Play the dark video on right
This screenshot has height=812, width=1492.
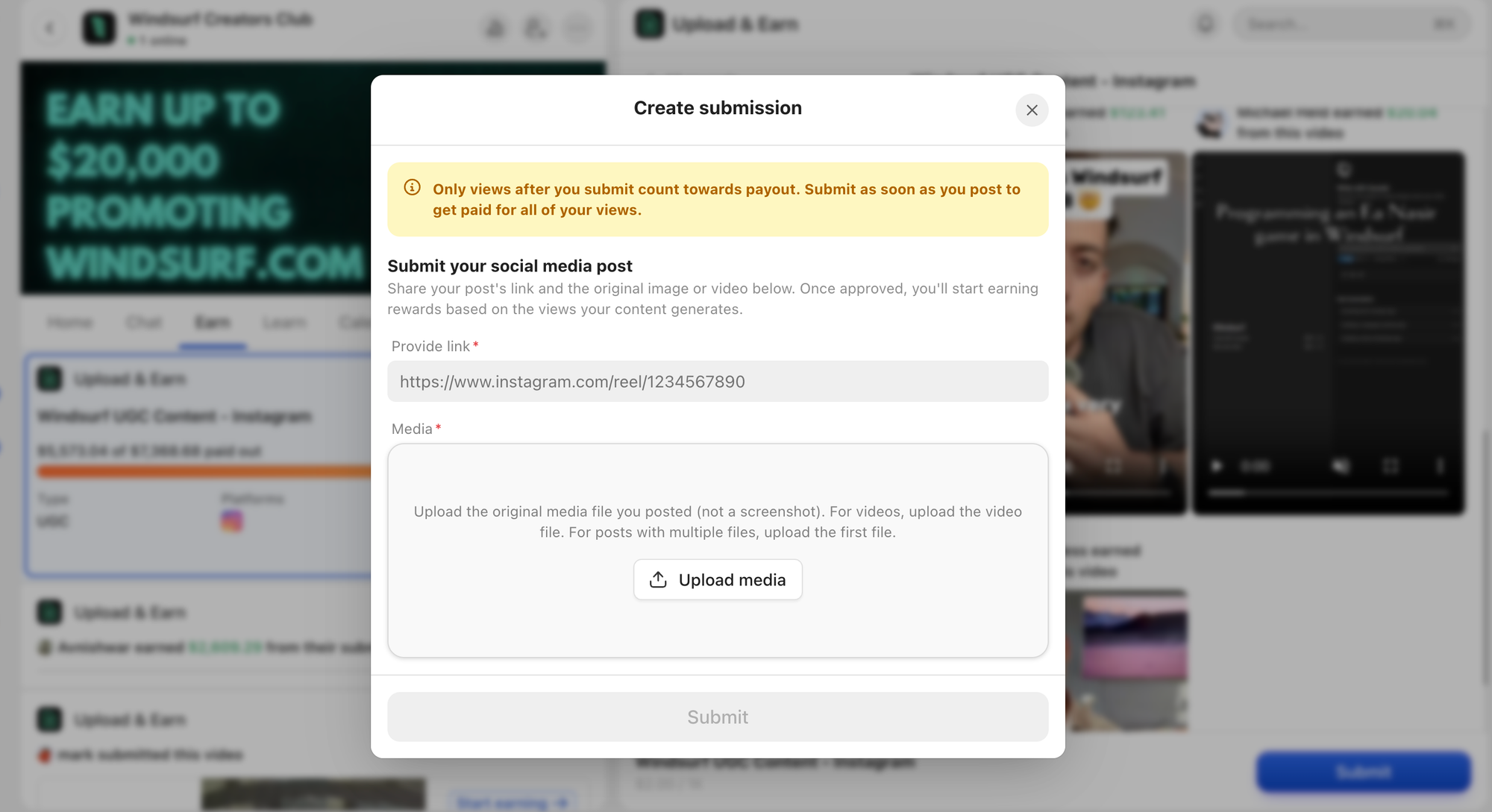click(1217, 466)
